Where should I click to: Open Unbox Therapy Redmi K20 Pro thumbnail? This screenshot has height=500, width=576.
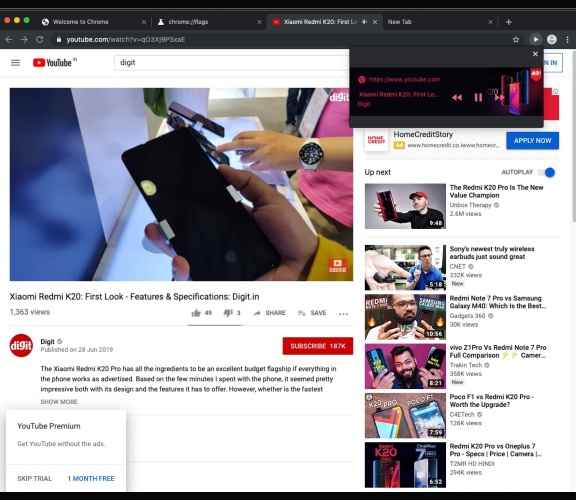click(405, 206)
